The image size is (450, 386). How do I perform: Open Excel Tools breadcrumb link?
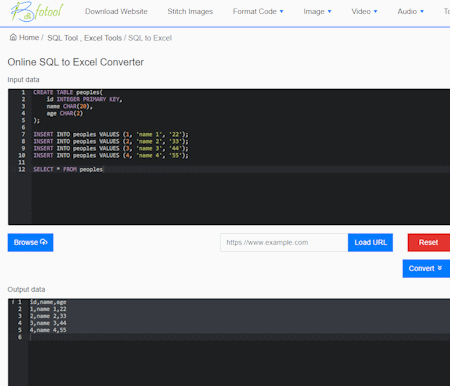coord(103,38)
